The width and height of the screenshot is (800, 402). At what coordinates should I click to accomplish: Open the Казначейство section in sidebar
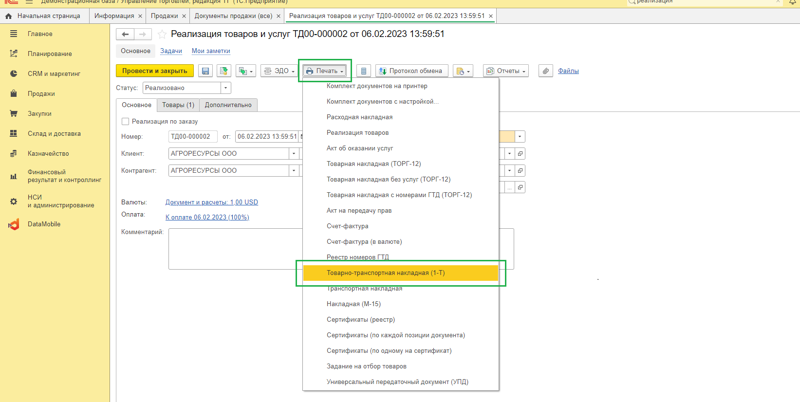click(x=48, y=154)
